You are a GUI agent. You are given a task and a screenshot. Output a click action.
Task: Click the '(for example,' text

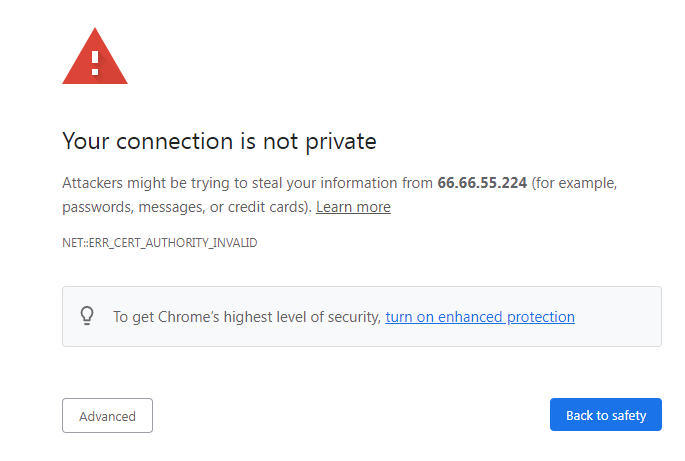[574, 183]
